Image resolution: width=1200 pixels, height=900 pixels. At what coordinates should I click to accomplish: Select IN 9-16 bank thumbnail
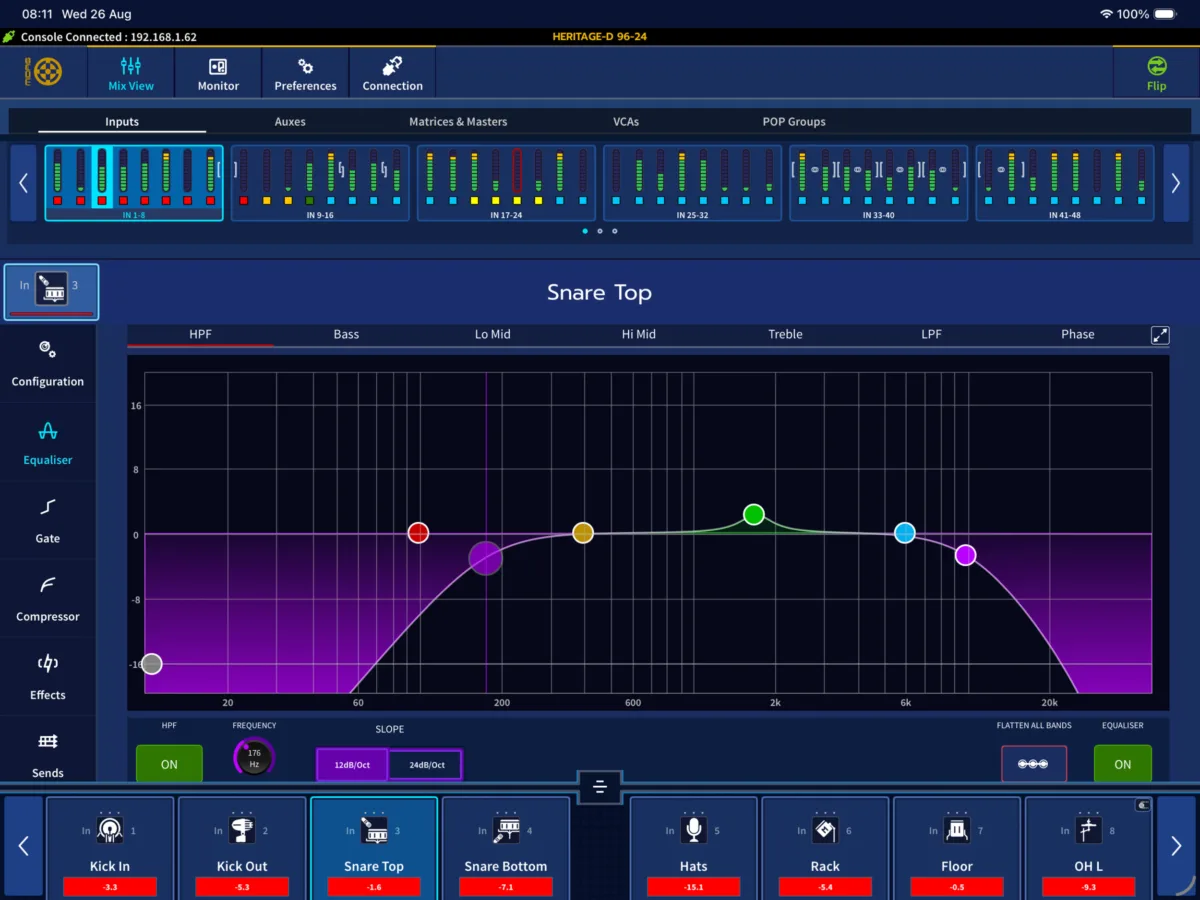click(320, 183)
